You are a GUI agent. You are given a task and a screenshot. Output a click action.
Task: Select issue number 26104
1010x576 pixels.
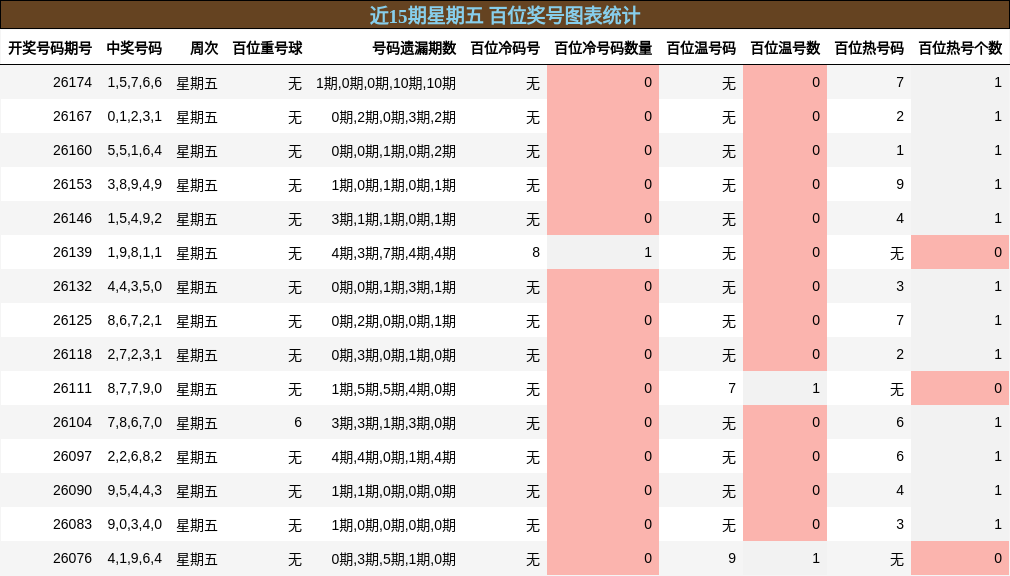72,423
